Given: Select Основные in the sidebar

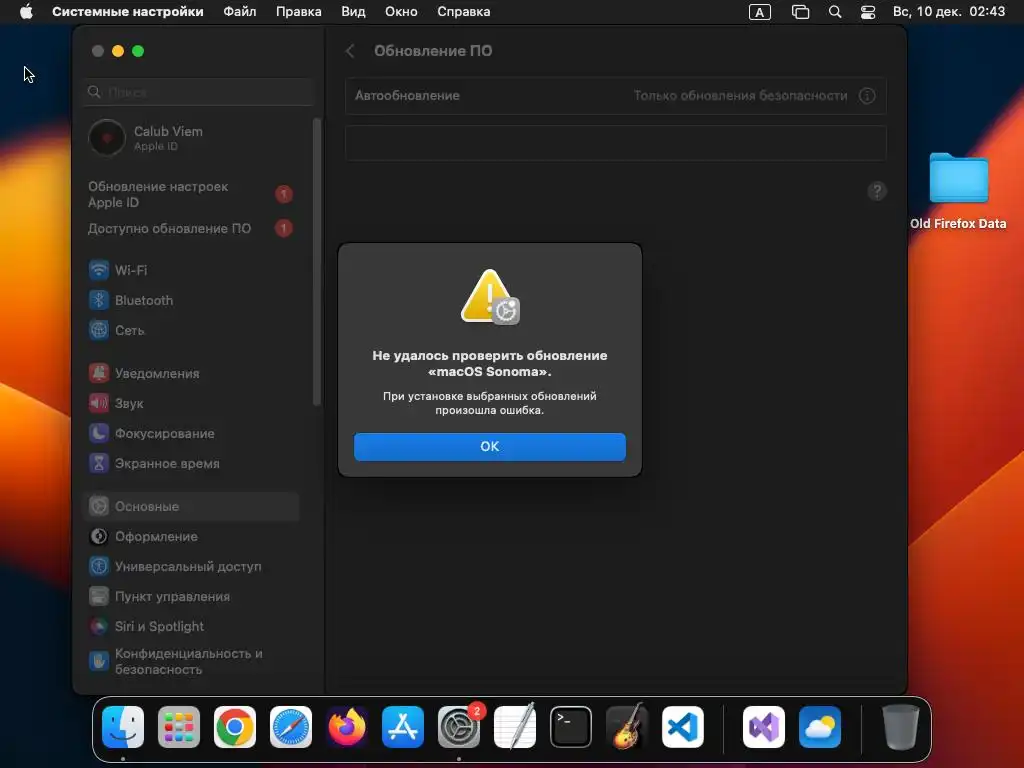Looking at the screenshot, I should (191, 506).
